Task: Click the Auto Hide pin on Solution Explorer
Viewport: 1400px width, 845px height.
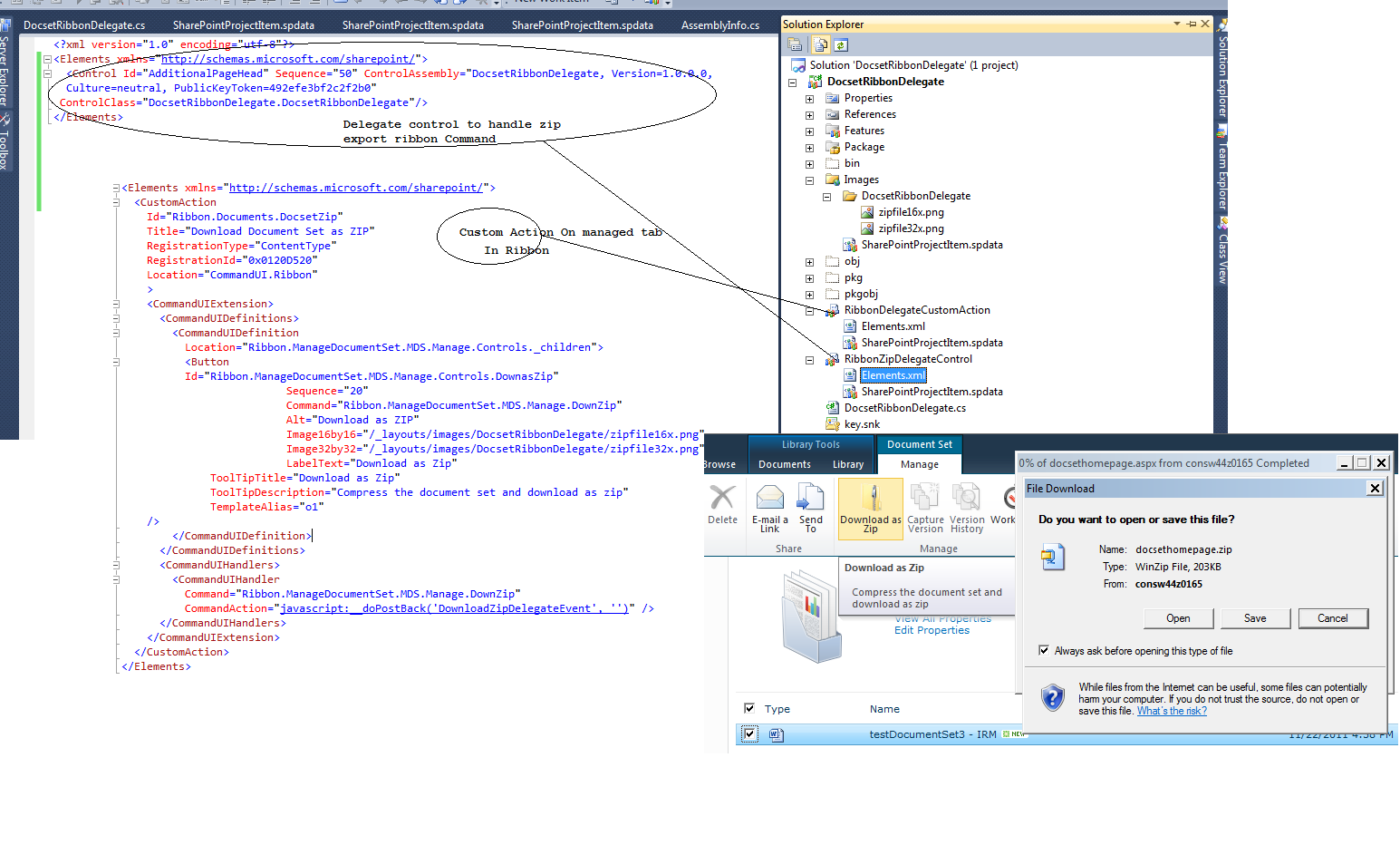Action: pos(1192,24)
